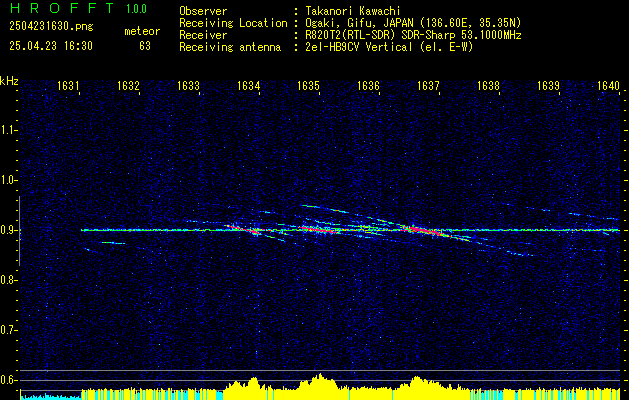Click the 1.1 kHz frequency label
This screenshot has width=629, height=400.
8,130
